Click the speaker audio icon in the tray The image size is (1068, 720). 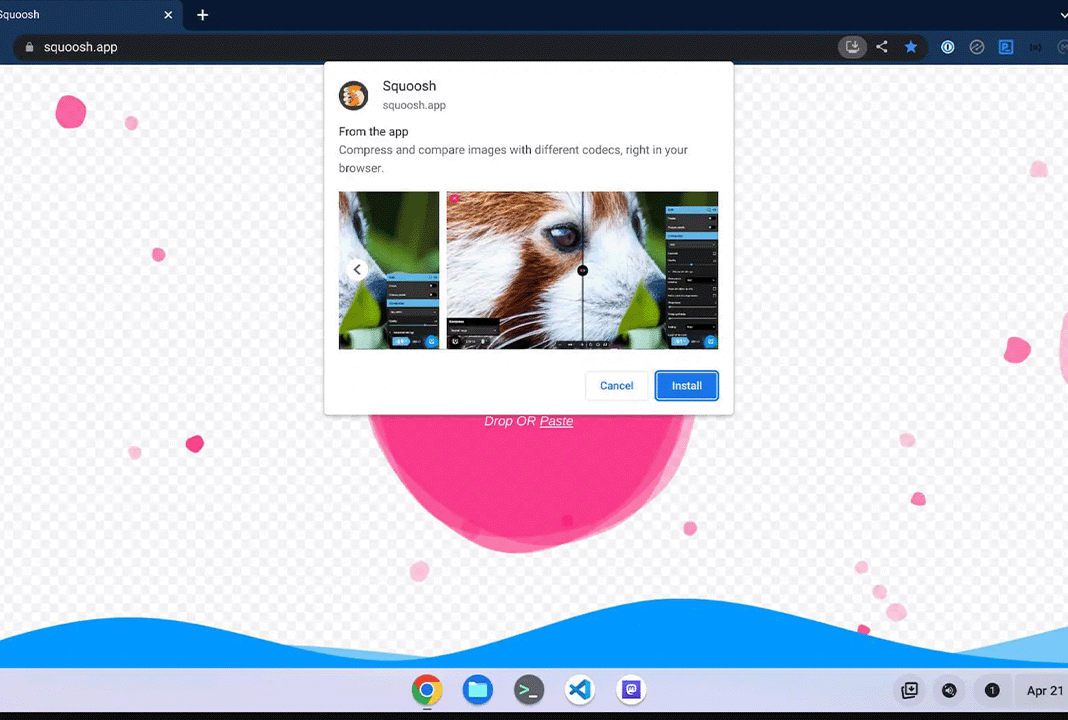click(x=949, y=691)
